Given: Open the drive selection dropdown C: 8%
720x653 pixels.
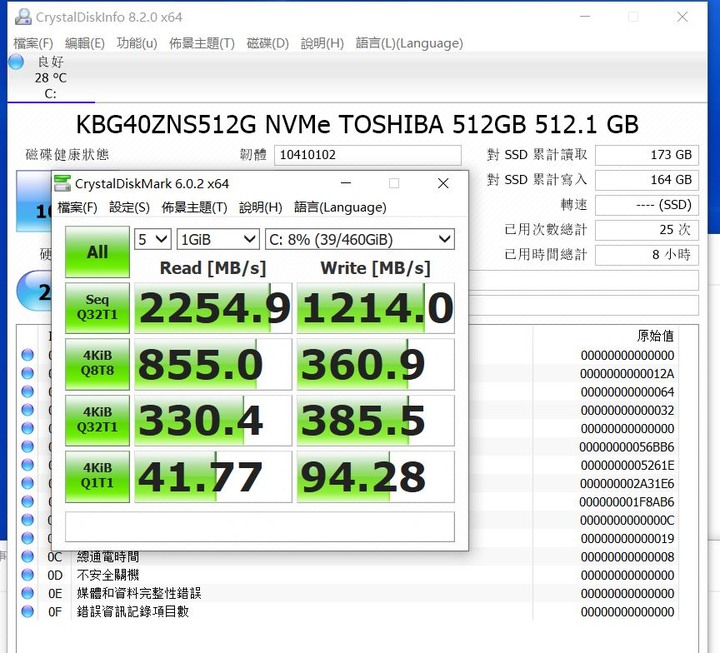Looking at the screenshot, I should point(360,239).
